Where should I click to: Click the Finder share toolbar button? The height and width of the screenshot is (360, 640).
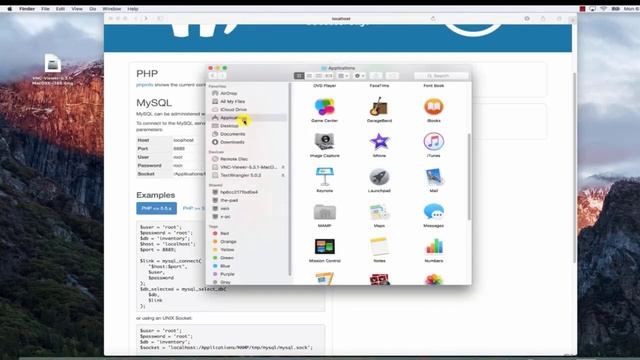click(376, 76)
